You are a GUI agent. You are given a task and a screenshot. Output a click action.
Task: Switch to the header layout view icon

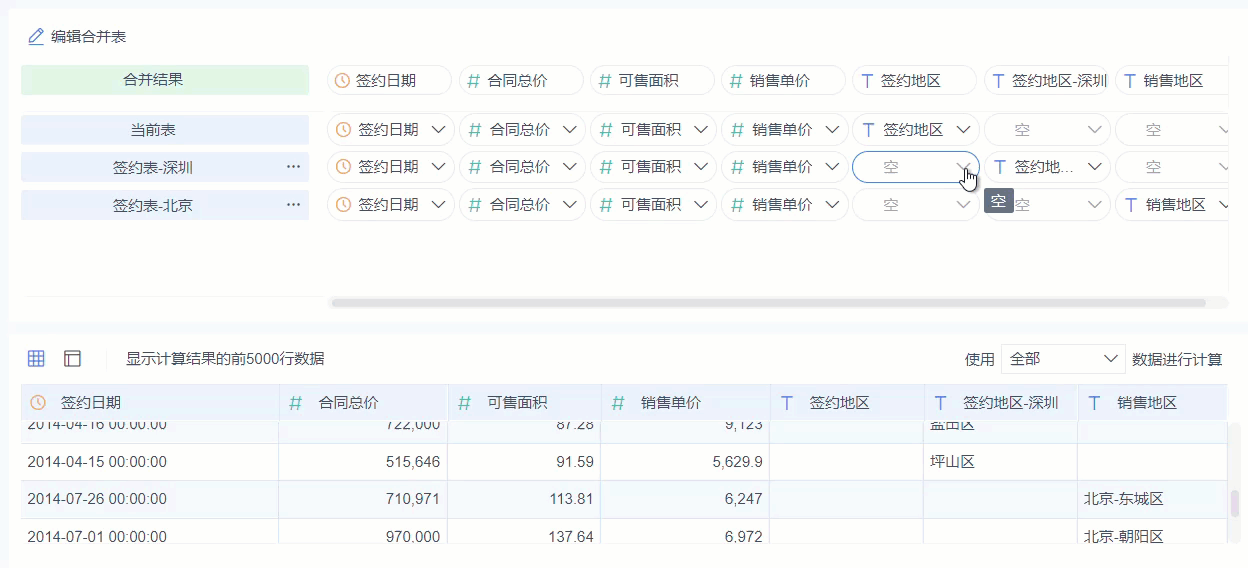click(x=72, y=358)
